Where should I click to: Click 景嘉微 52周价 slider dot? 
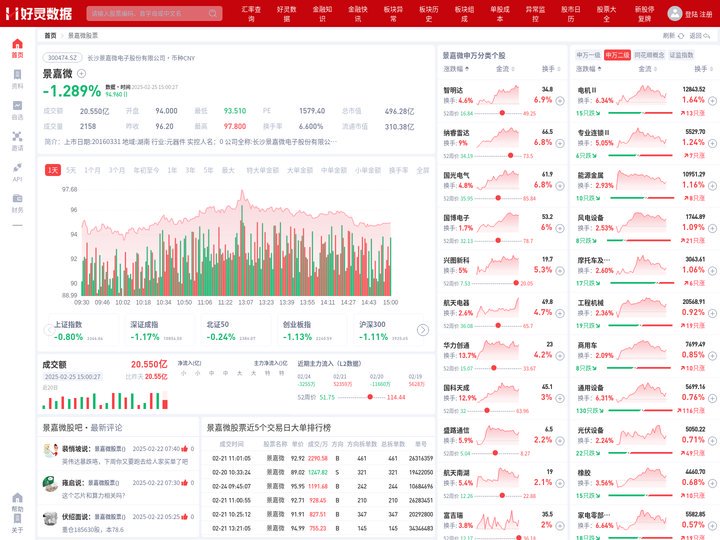click(x=370, y=397)
